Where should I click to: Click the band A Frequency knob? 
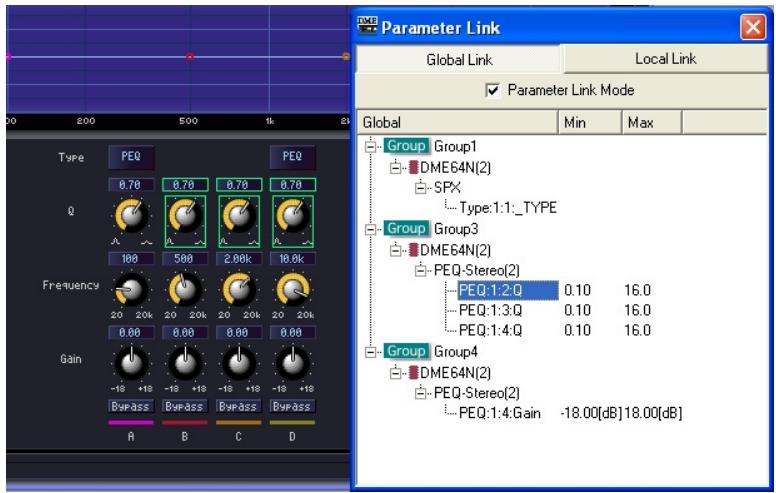pos(131,289)
